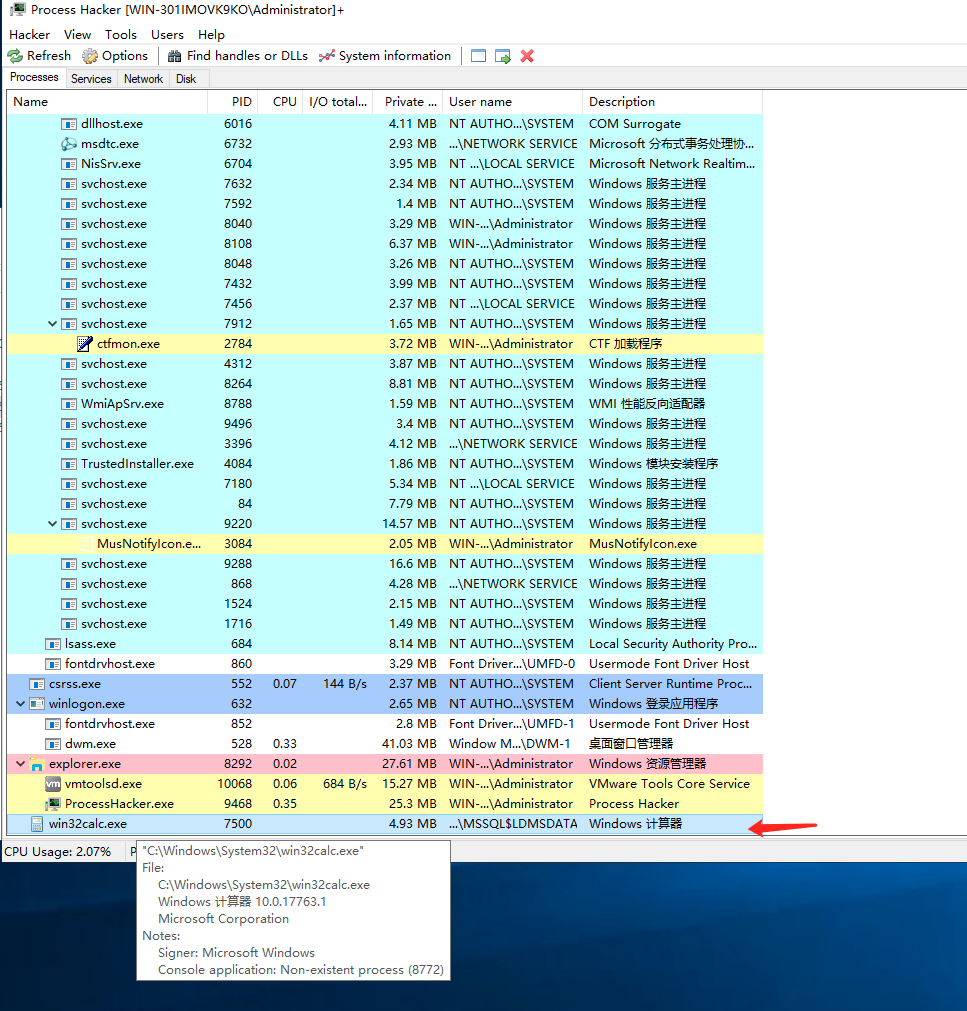Open System information chart icon
The width and height of the screenshot is (967, 1011).
point(327,56)
